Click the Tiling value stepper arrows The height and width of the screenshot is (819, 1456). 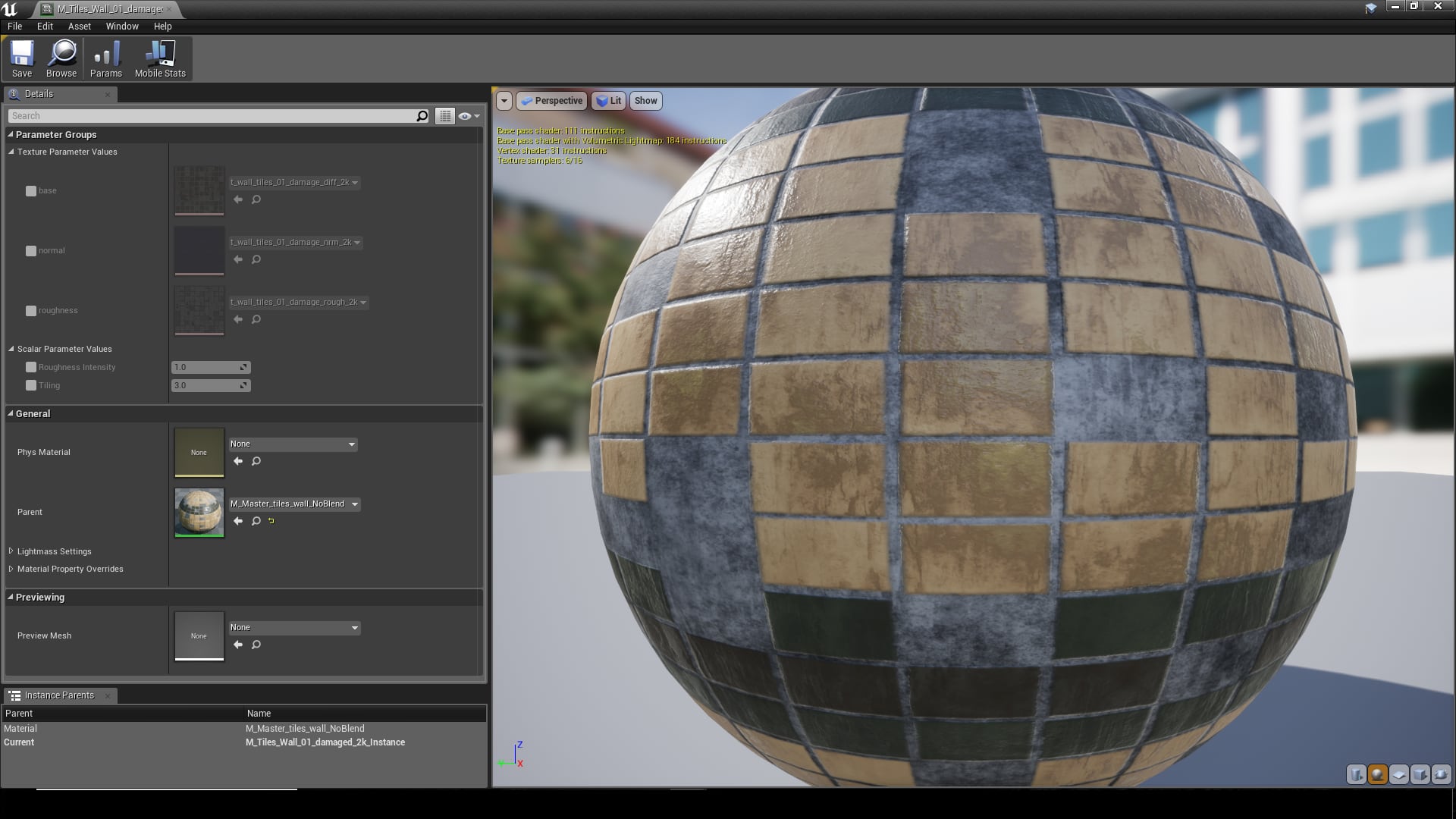(x=243, y=385)
